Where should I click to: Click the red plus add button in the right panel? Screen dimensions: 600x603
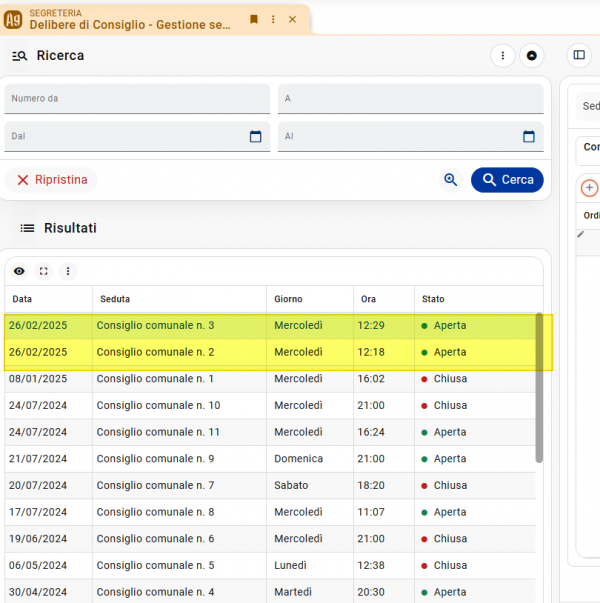point(589,188)
